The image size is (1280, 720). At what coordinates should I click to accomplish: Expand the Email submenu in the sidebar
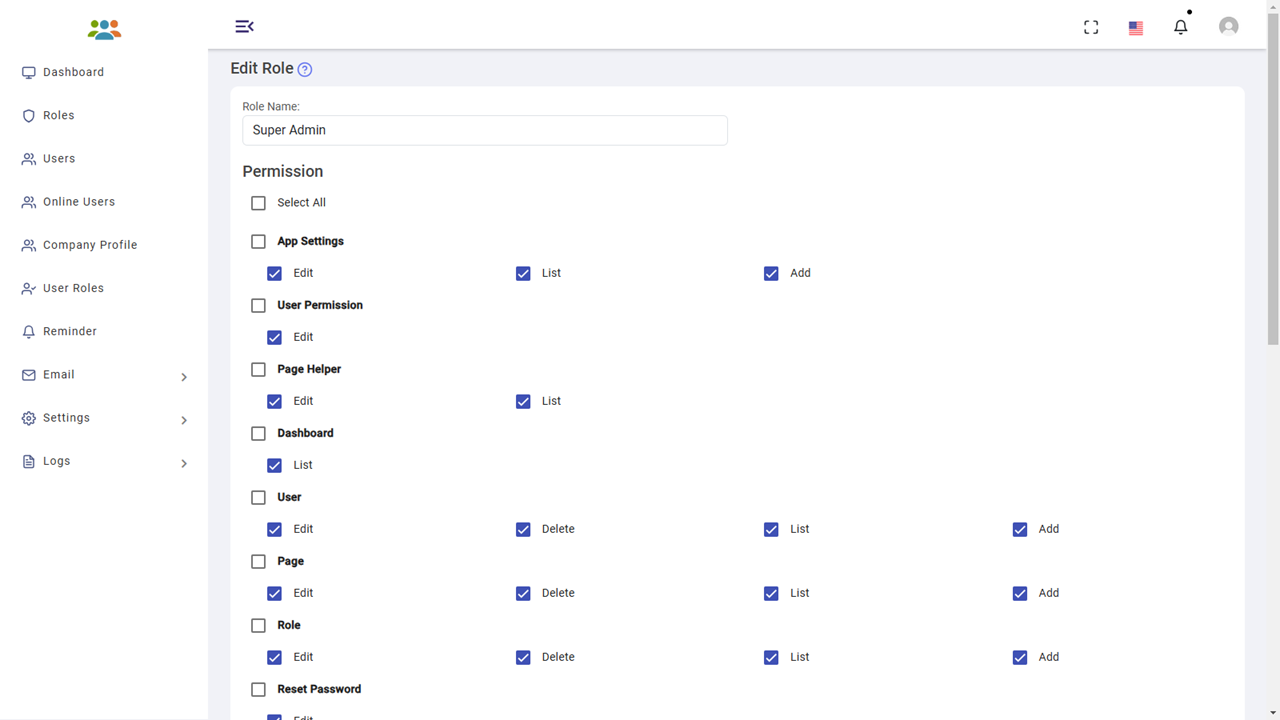click(184, 377)
